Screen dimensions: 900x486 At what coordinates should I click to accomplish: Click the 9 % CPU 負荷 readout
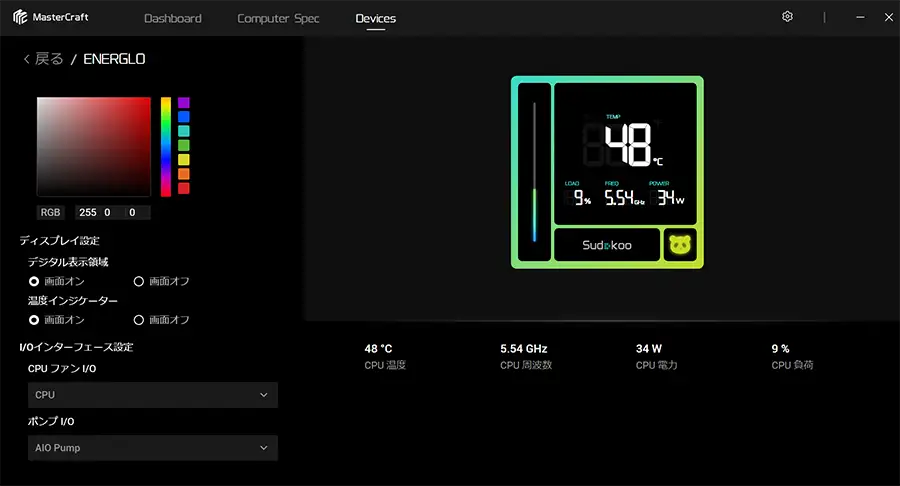pos(792,356)
